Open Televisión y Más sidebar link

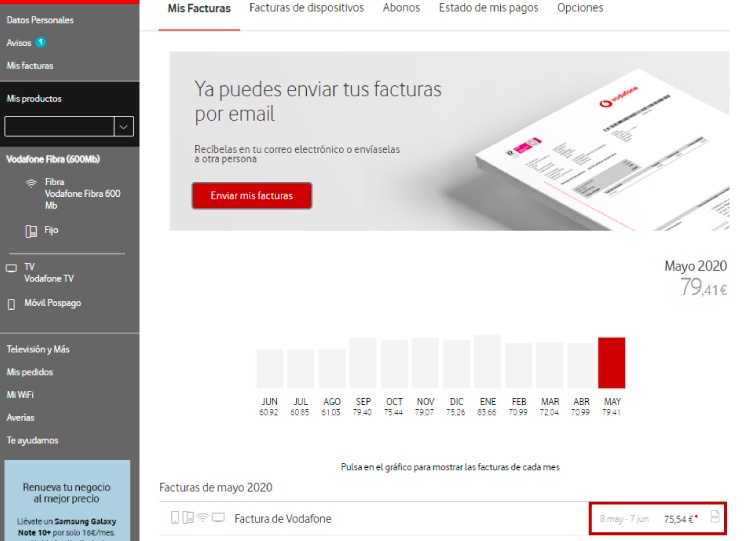point(38,349)
